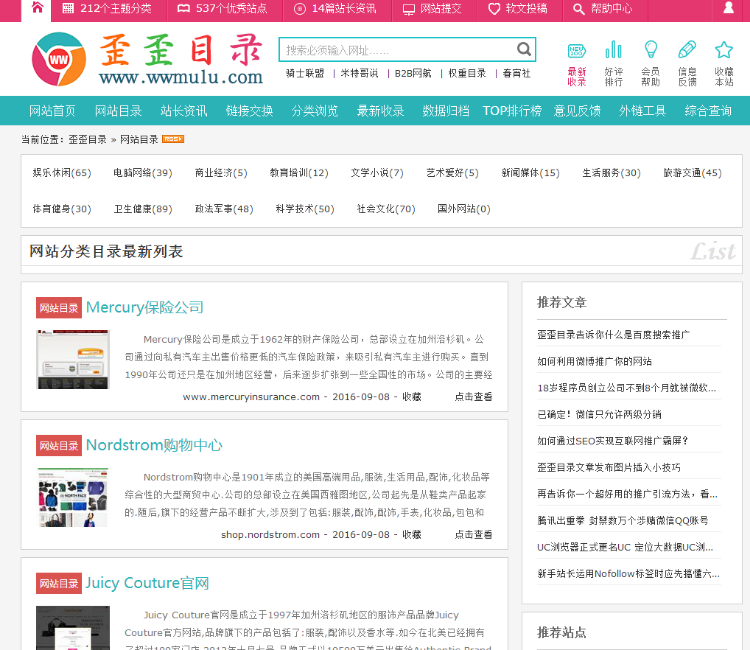Open the 软文投稿 heart link
Screen dimensions: 750x650
(518, 9)
